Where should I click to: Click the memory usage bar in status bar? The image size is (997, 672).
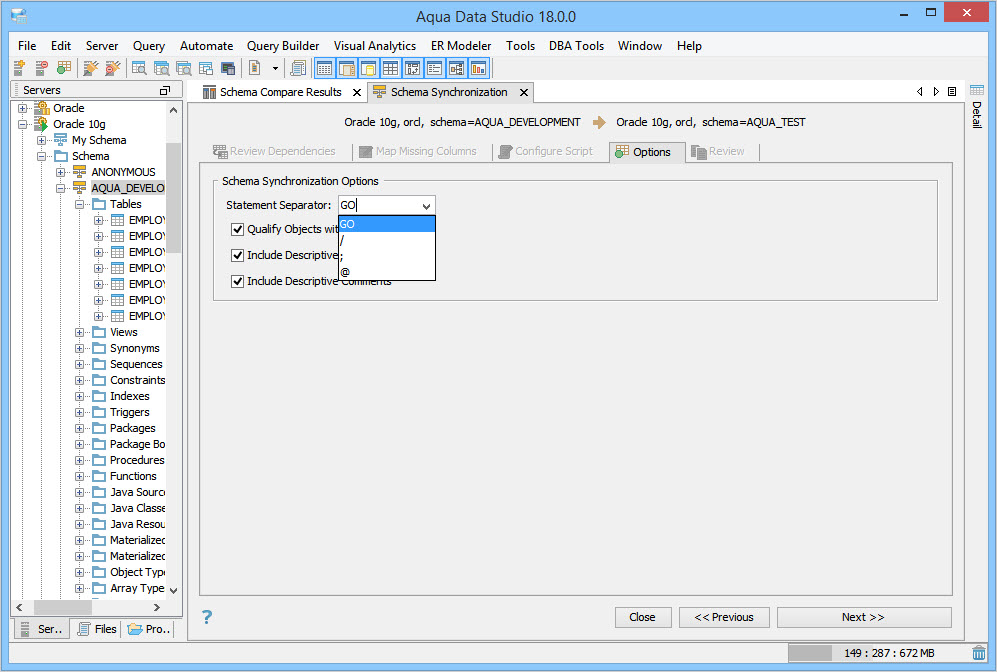tap(877, 653)
